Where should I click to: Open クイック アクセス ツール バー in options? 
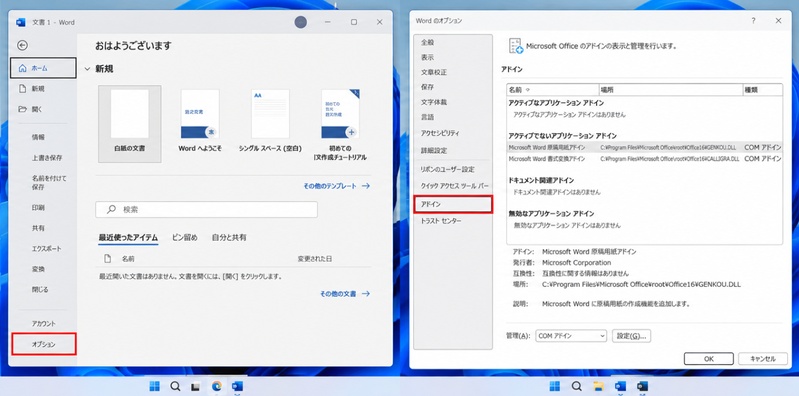pos(454,186)
